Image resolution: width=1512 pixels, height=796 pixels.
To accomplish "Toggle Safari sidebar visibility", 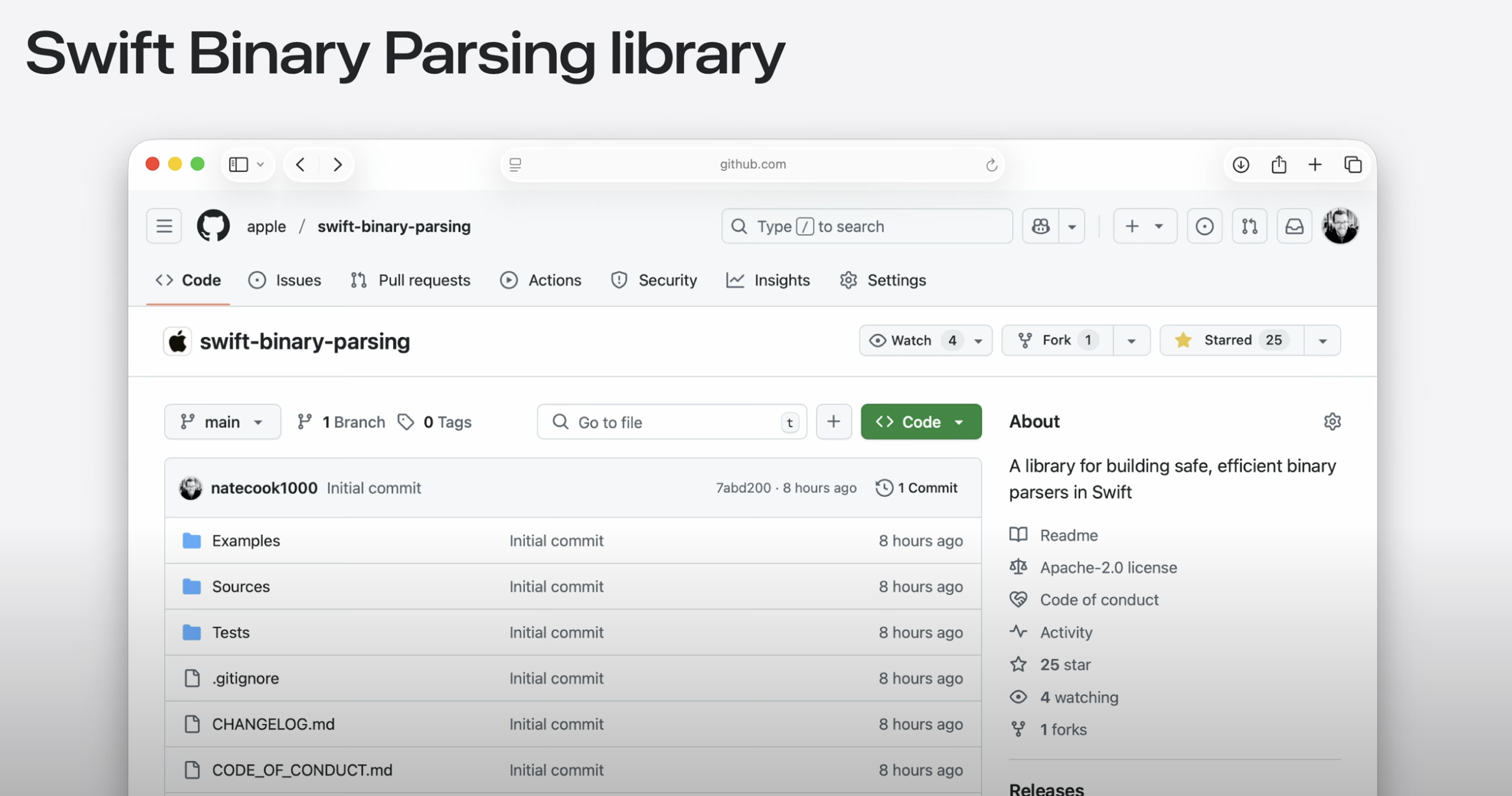I will [239, 164].
